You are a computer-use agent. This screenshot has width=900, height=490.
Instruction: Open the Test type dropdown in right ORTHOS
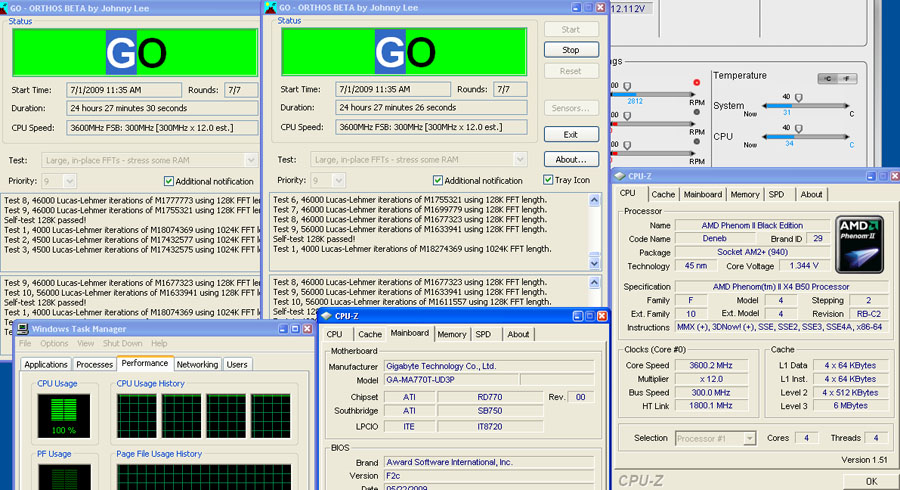(519, 159)
